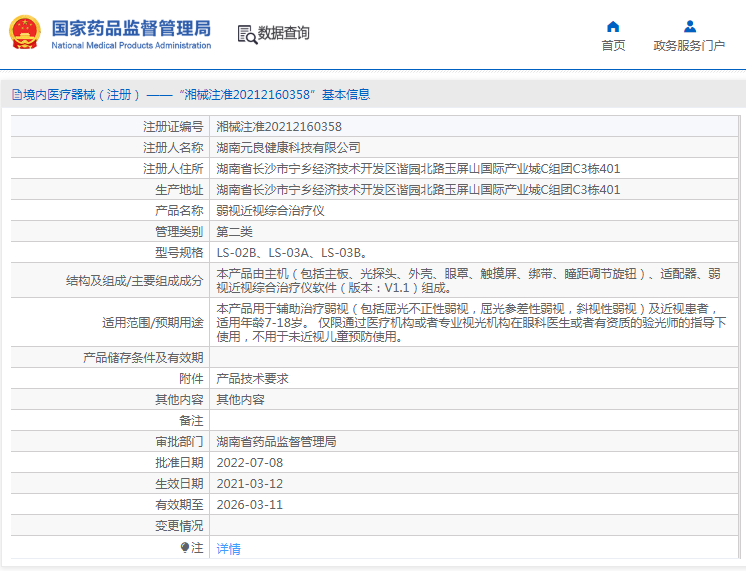
Task: Click effective date 2021-03-12
Action: [250, 483]
